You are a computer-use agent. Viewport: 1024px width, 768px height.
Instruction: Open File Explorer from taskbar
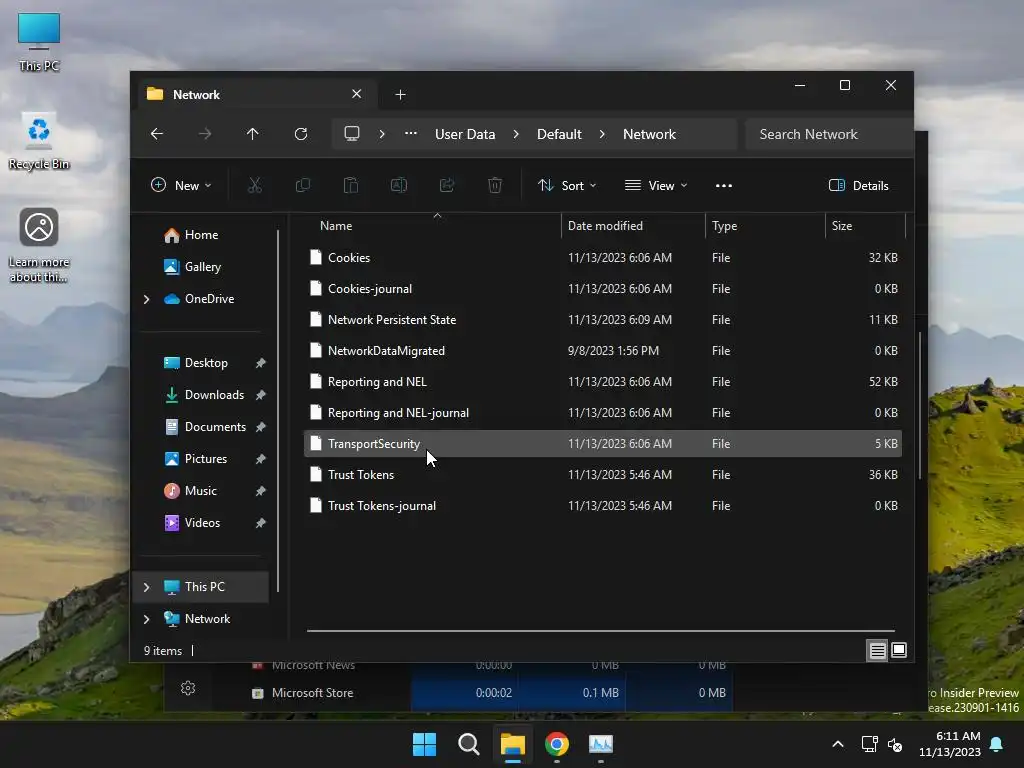(513, 744)
